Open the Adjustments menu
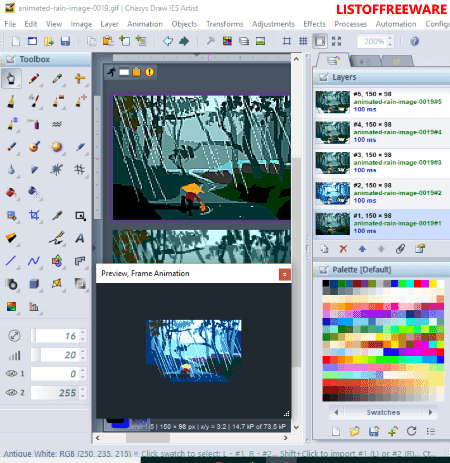This screenshot has width=450, height=463. (273, 24)
